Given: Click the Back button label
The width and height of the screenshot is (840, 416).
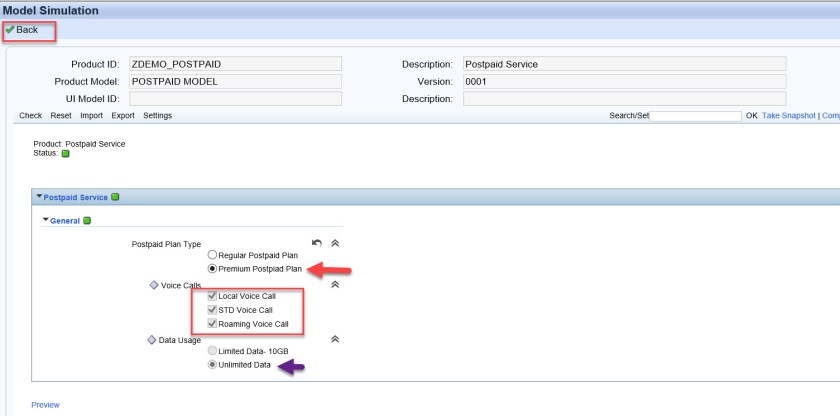Looking at the screenshot, I should 27,30.
